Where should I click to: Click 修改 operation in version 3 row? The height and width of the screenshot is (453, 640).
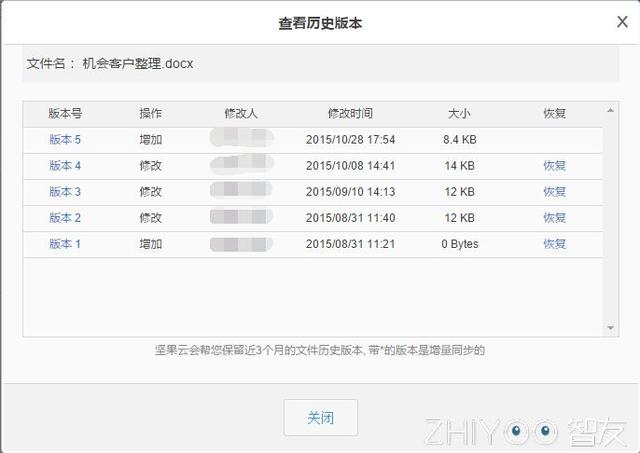(x=151, y=192)
